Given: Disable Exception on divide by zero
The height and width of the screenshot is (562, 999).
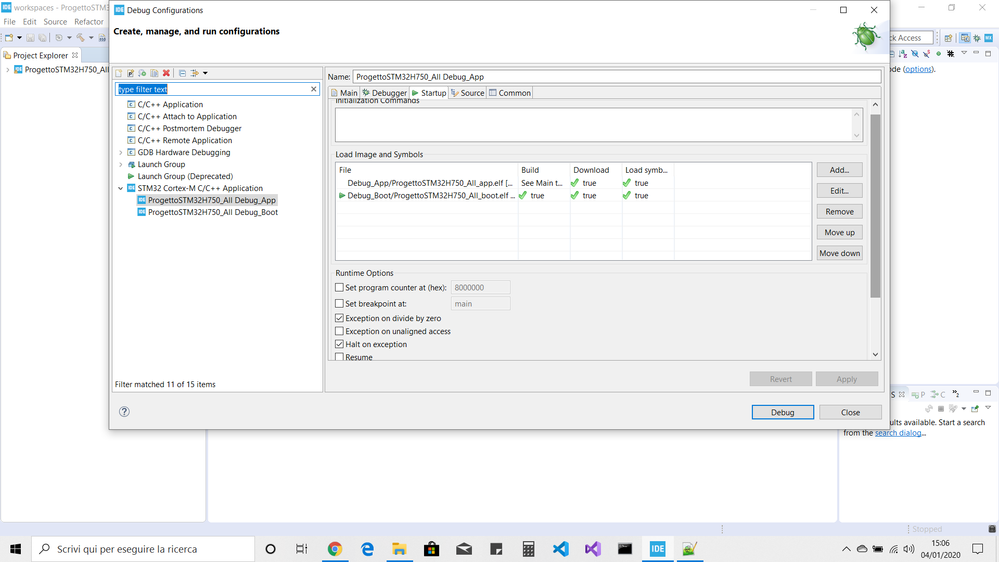Looking at the screenshot, I should pos(340,318).
